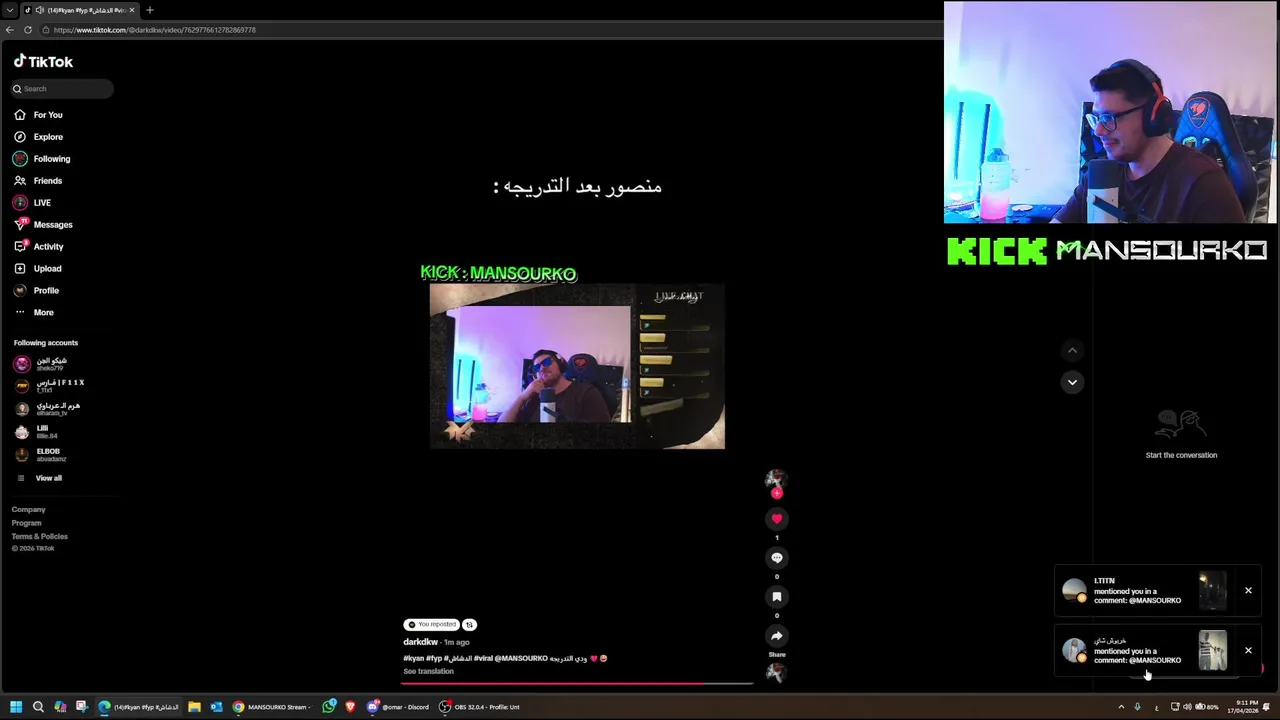Viewport: 1280px width, 720px height.
Task: Seek on the red video progress bar
Action: (578, 684)
